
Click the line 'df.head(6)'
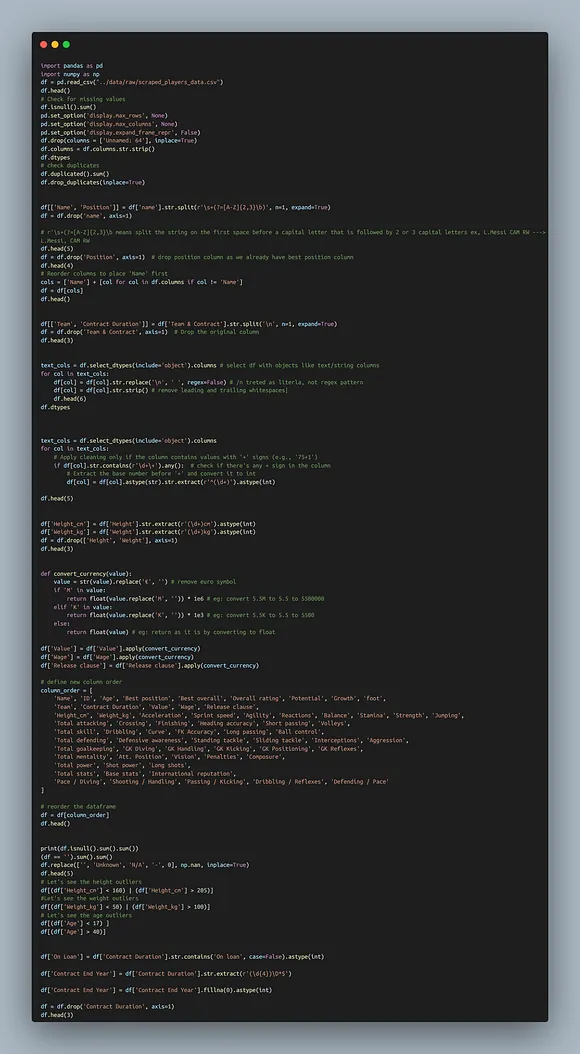(68, 398)
